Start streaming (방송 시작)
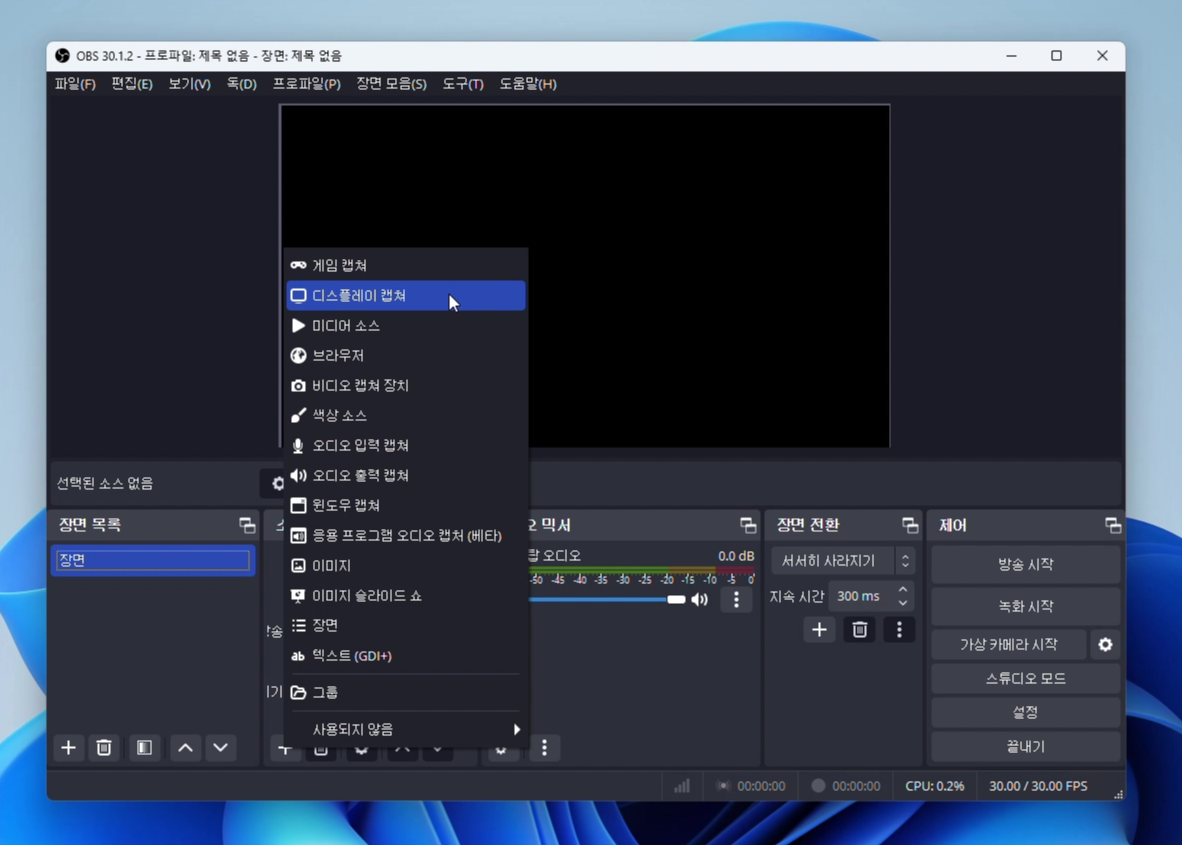This screenshot has height=845, width=1182. (x=1025, y=565)
